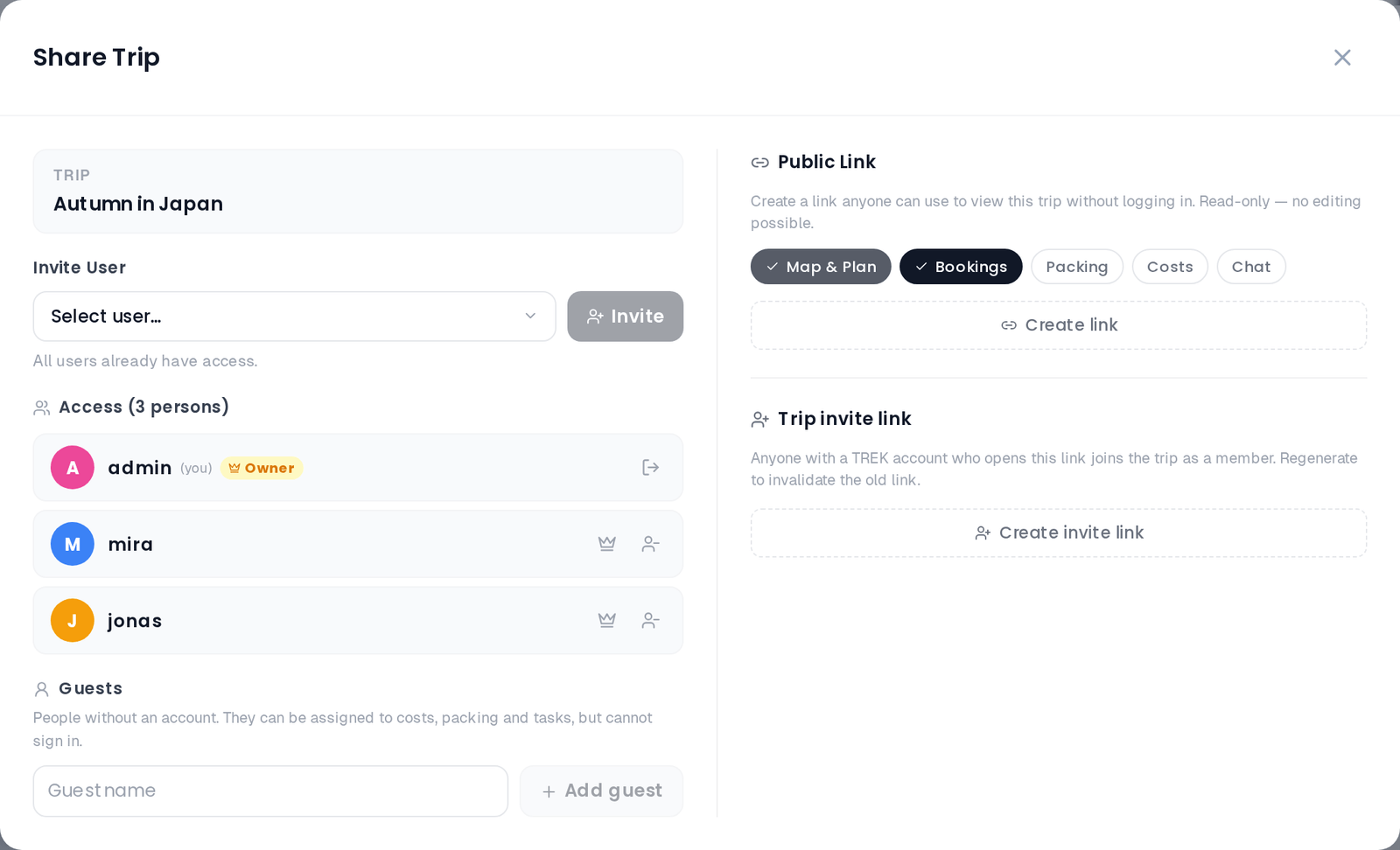Transfer ownership to jonas with crown icon
The width and height of the screenshot is (1400, 850).
point(606,621)
